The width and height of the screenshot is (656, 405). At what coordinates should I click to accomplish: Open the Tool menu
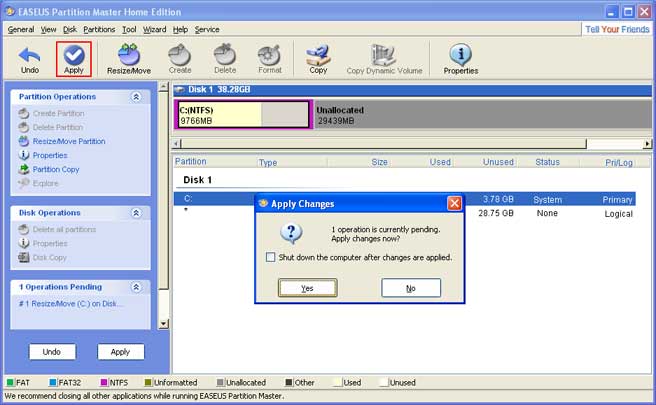(x=129, y=30)
